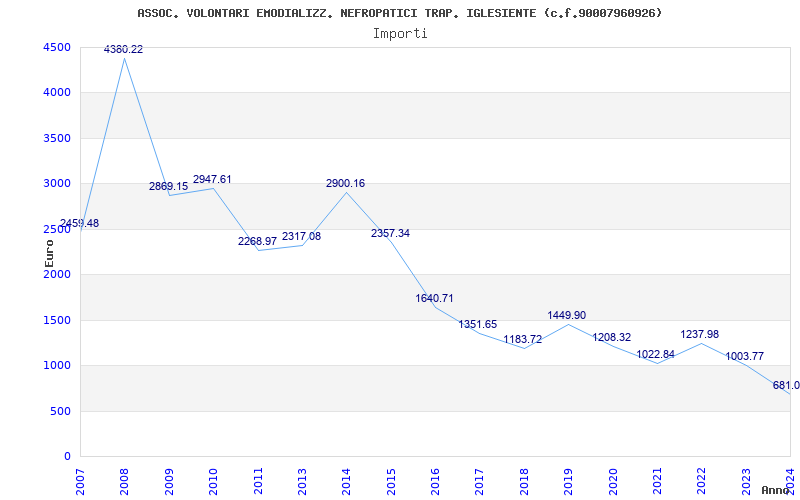Image resolution: width=800 pixels, height=500 pixels.
Task: Click the 2268.97 data label
Action: (x=257, y=241)
